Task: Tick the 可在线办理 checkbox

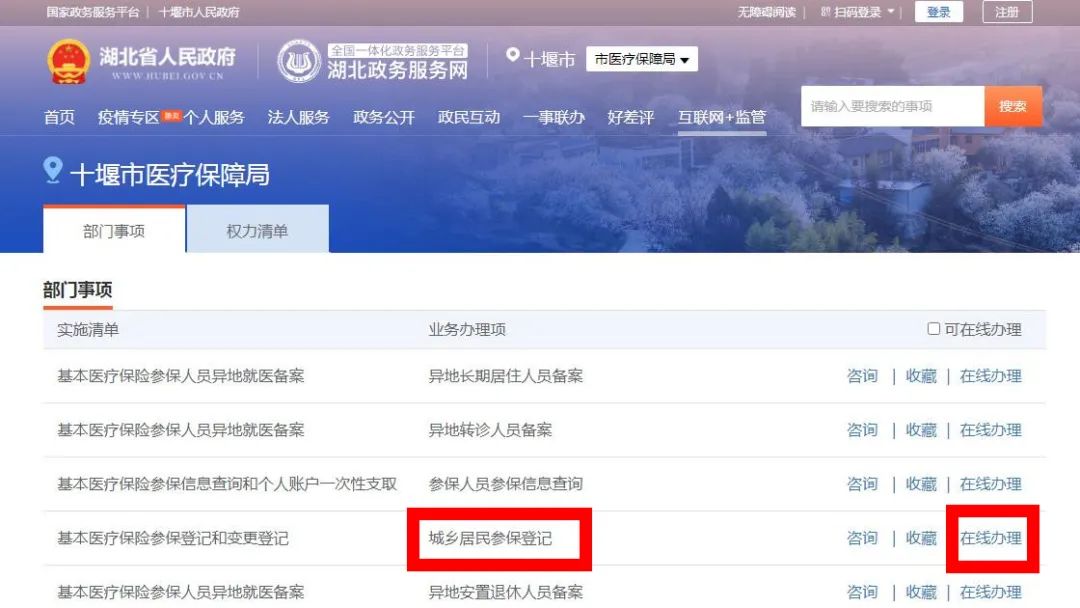Action: [x=933, y=329]
